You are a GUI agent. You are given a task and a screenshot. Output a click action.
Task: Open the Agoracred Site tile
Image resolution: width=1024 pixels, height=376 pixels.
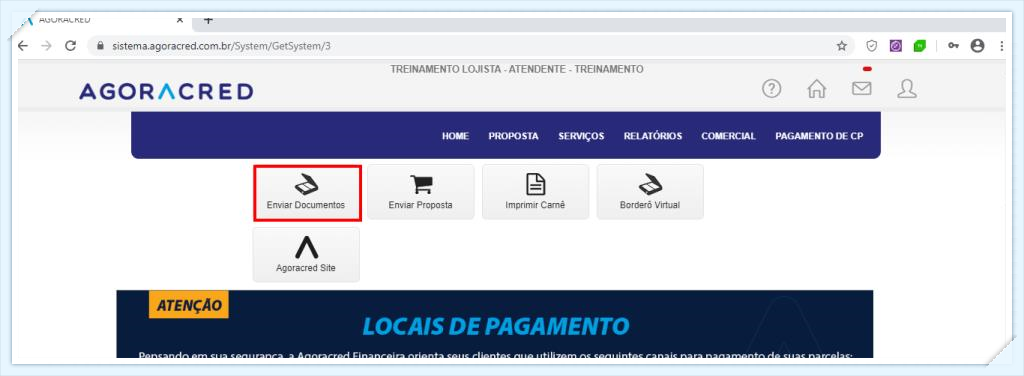click(x=306, y=255)
